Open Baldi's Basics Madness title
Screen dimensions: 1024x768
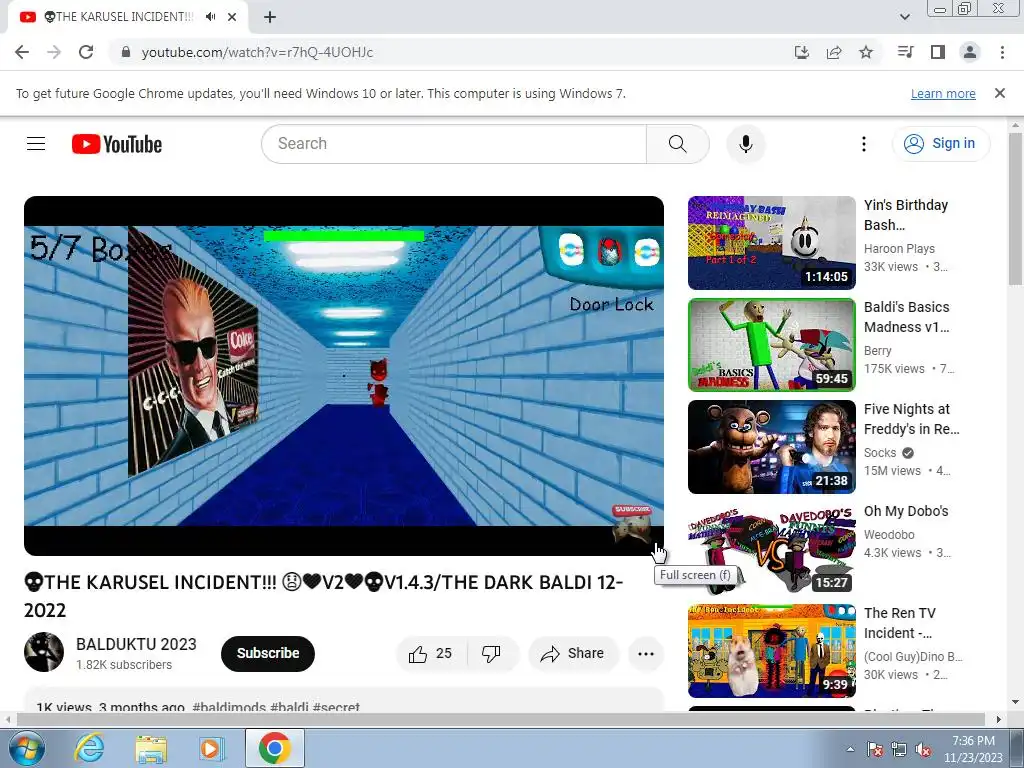click(906, 317)
